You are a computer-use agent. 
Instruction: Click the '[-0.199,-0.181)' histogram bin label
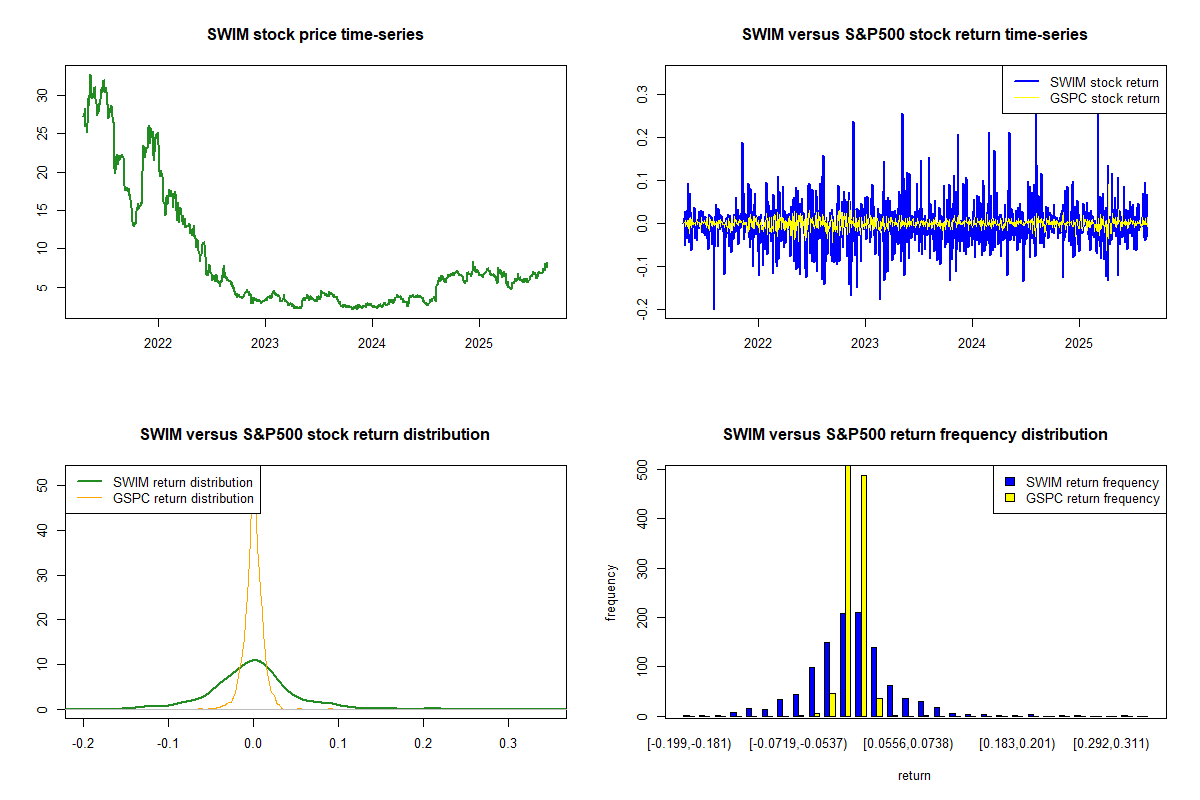(692, 745)
